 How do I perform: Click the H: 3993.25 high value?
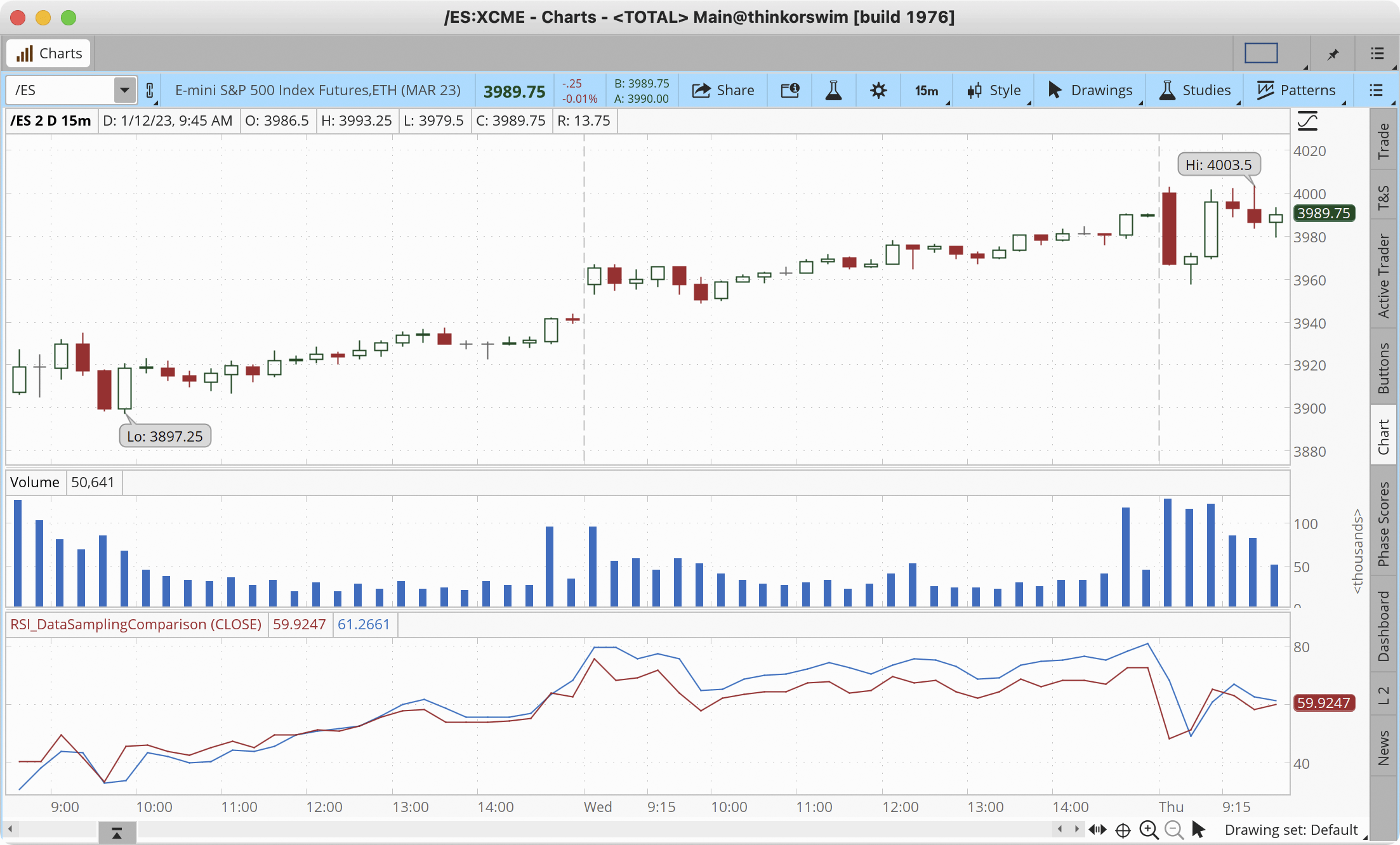pos(357,121)
